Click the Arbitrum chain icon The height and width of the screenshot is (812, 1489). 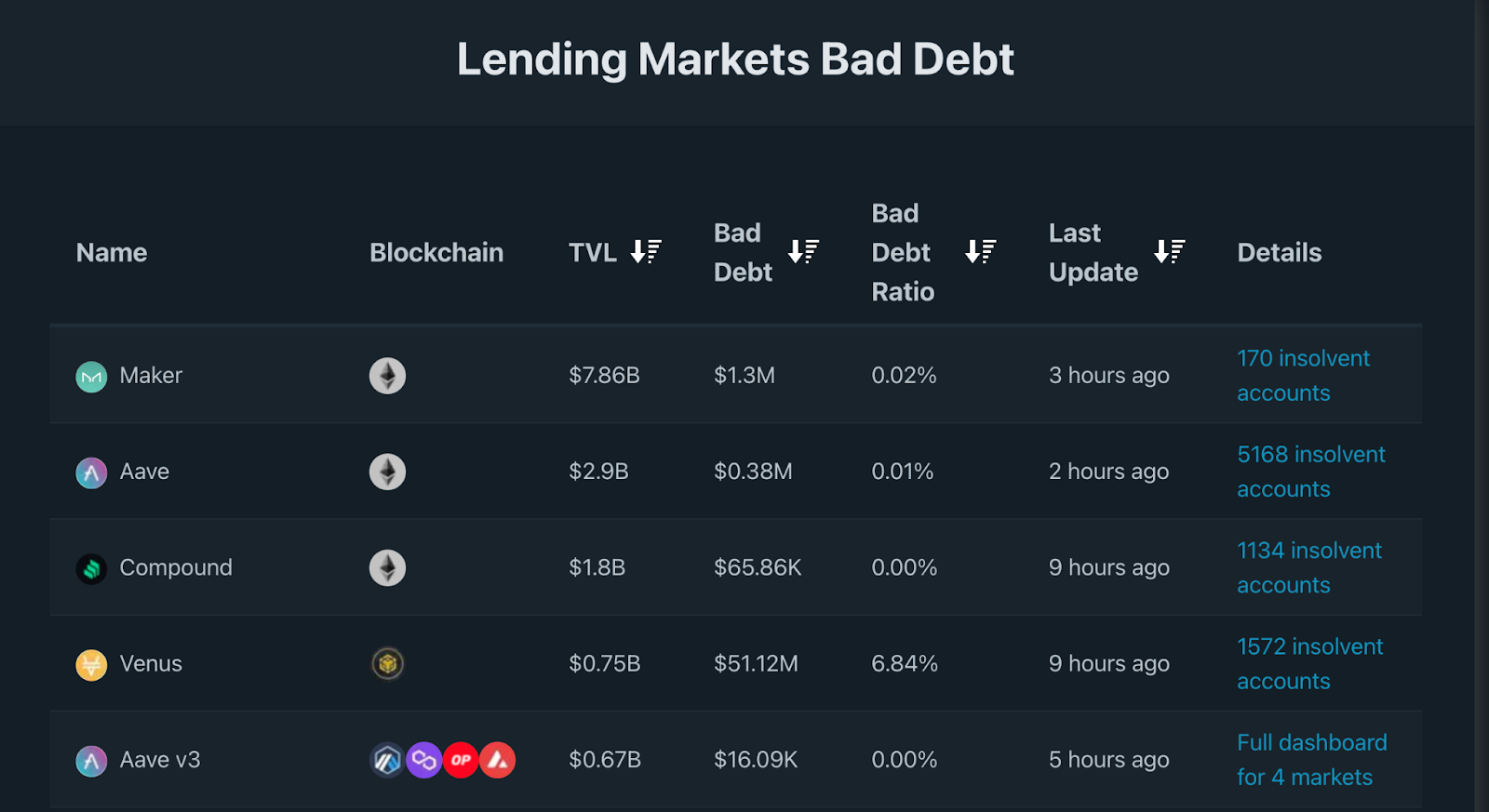(387, 760)
